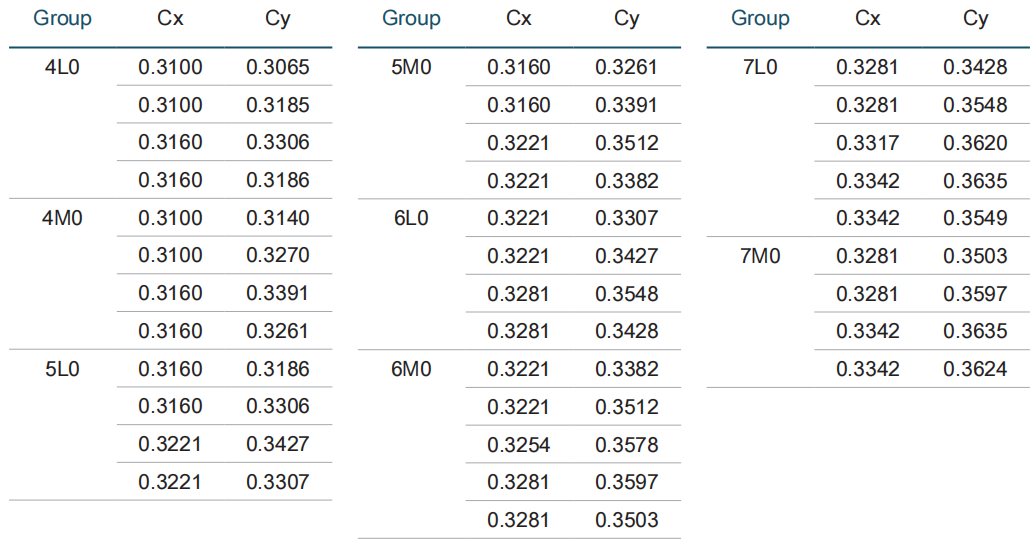Click Cx cell beside Cy 0.3270
This screenshot has width=1036, height=548.
[170, 255]
